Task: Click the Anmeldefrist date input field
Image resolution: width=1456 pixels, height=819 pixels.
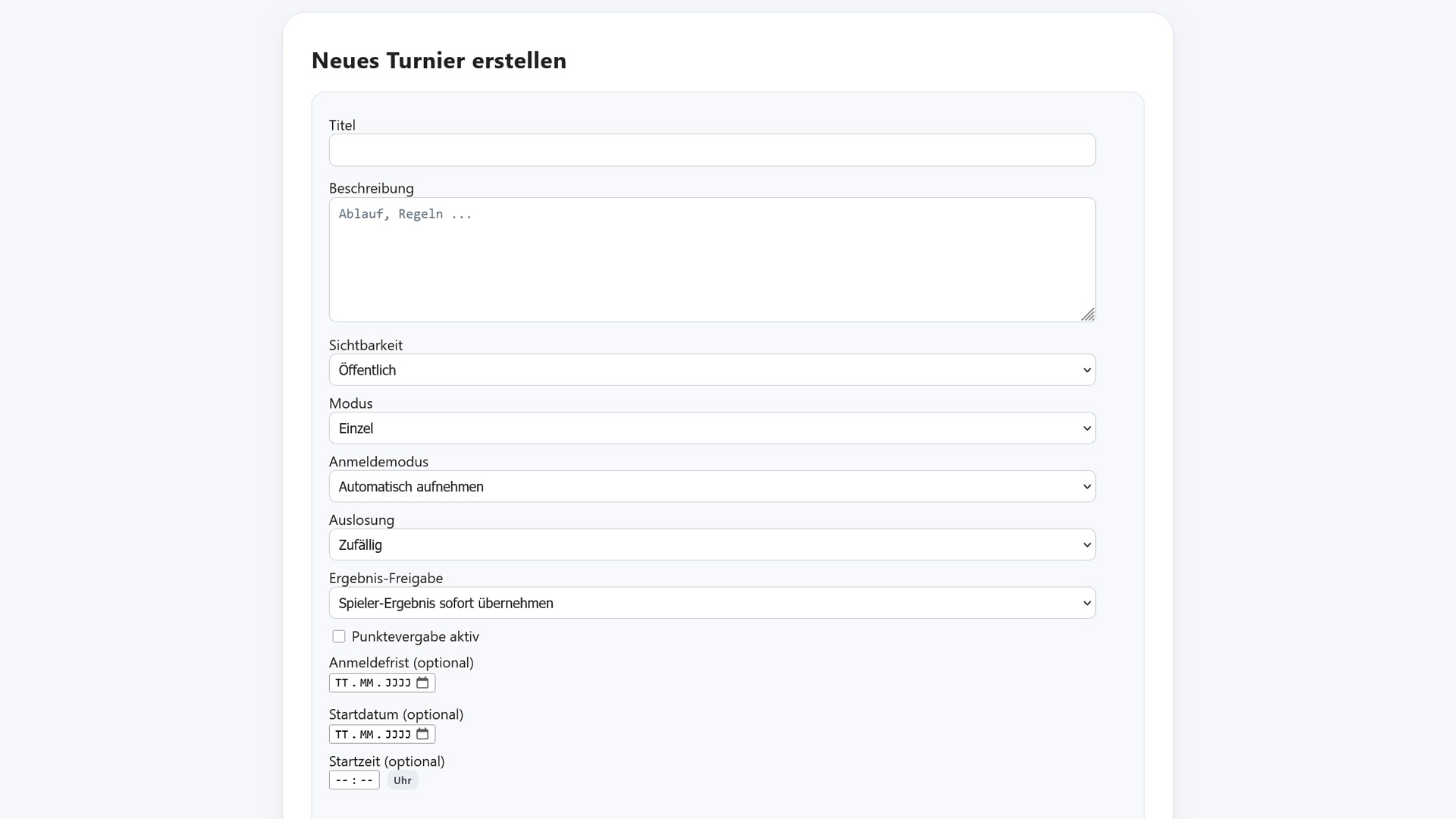Action: click(x=372, y=683)
